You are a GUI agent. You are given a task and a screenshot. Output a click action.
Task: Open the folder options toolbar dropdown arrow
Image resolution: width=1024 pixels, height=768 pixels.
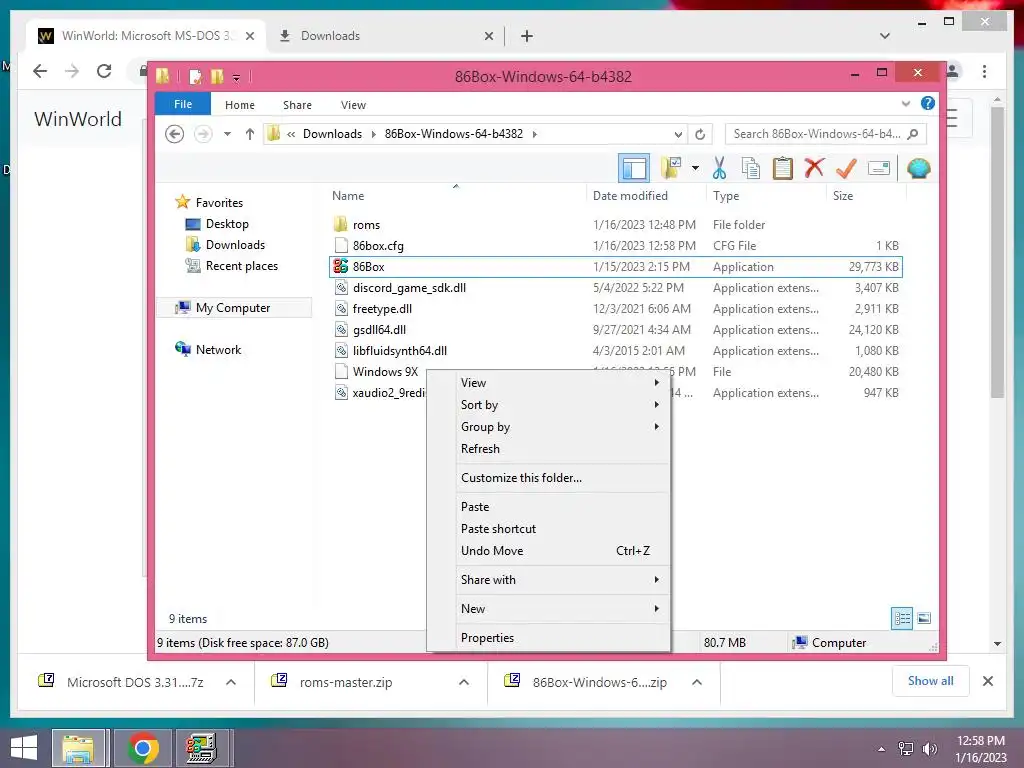tap(696, 168)
